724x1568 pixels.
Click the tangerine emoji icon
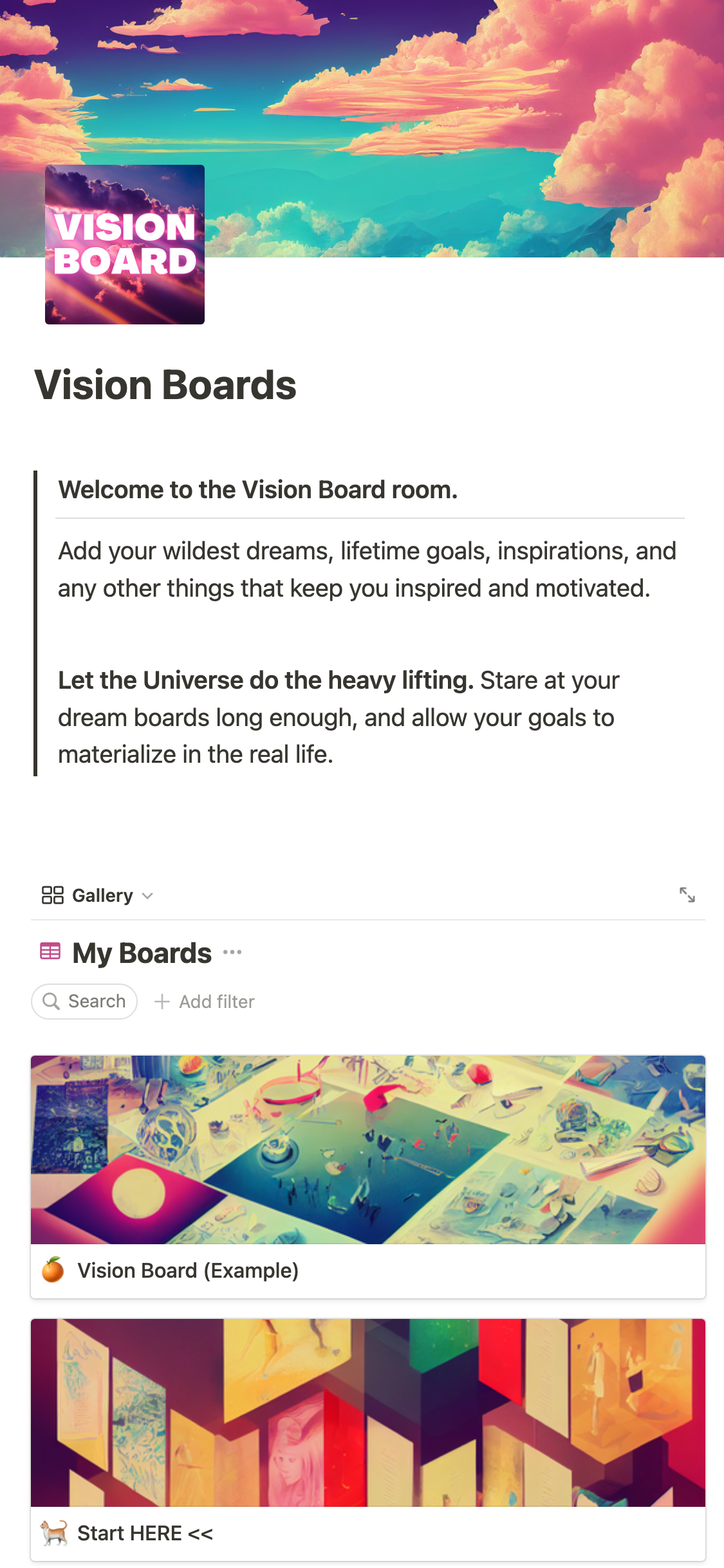(53, 1270)
